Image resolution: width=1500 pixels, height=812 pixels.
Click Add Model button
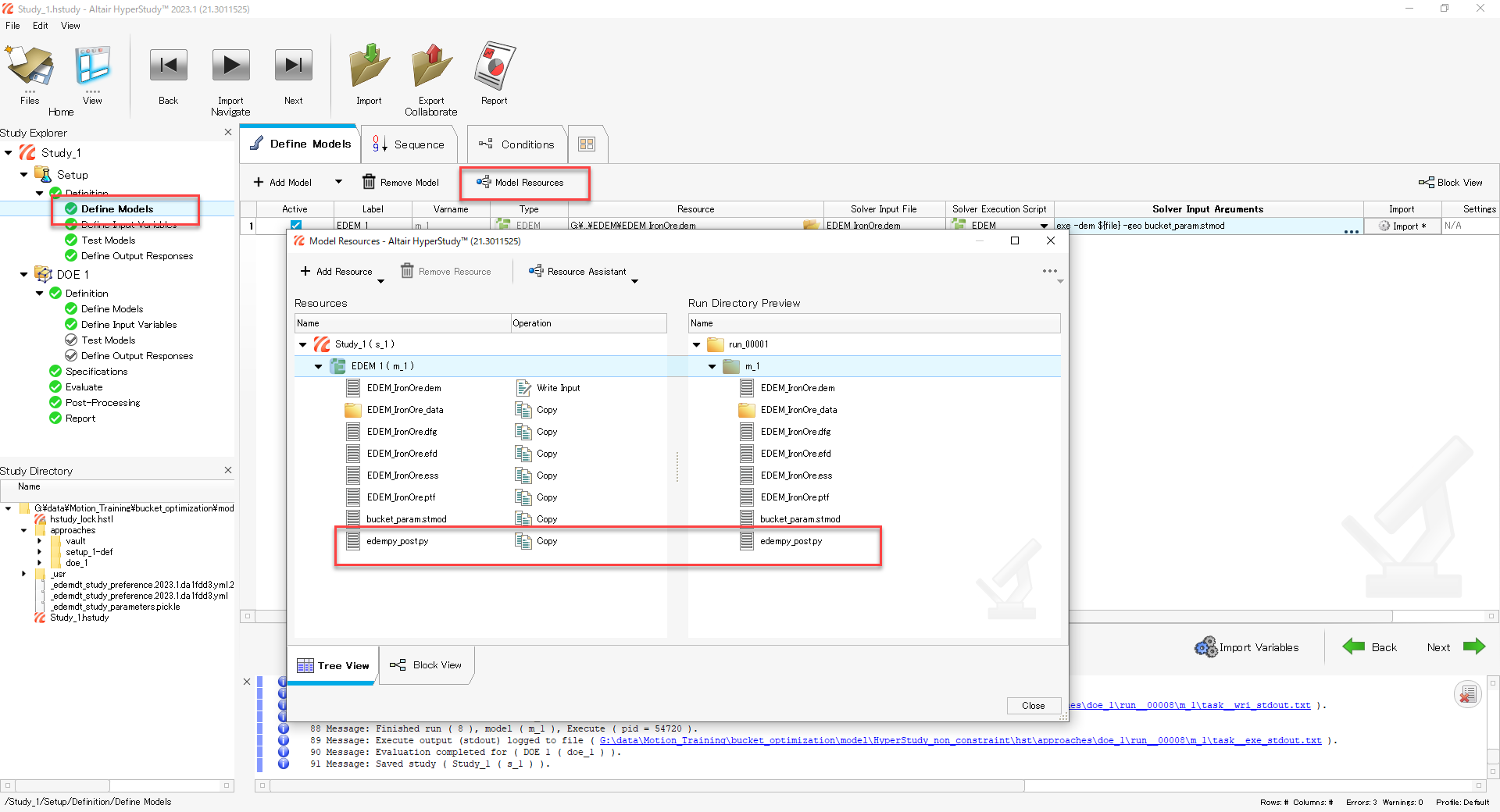coord(282,182)
